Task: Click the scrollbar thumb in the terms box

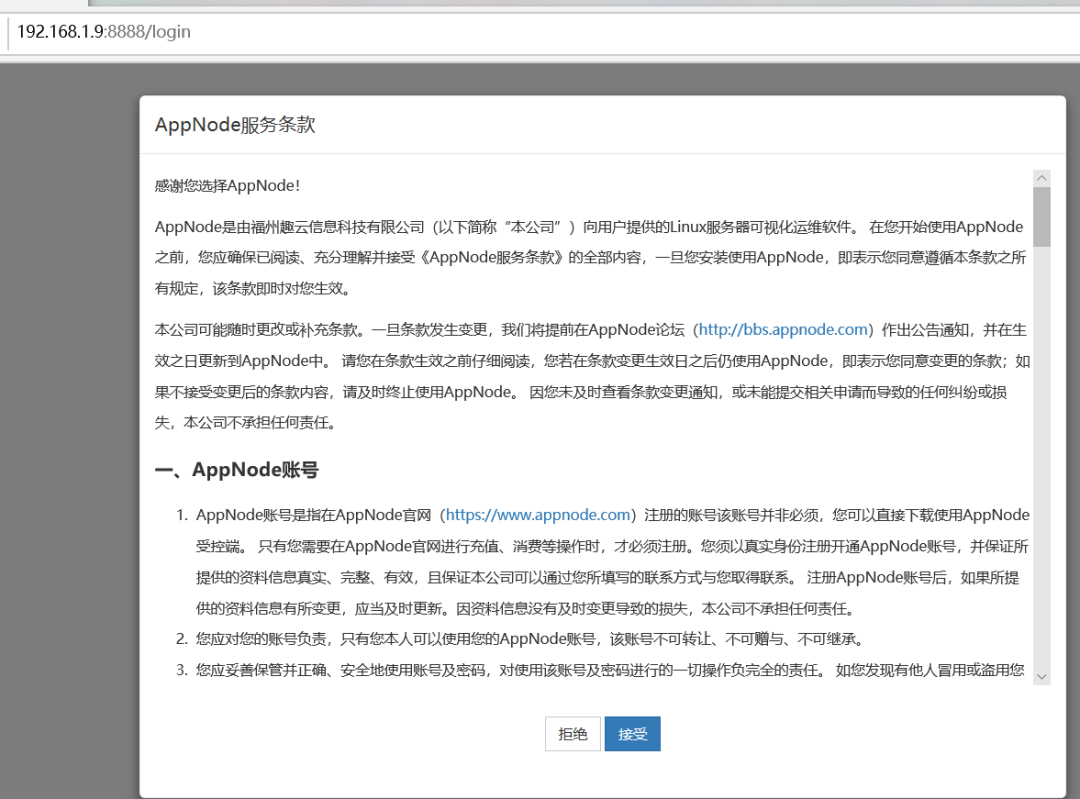Action: coord(1042,216)
